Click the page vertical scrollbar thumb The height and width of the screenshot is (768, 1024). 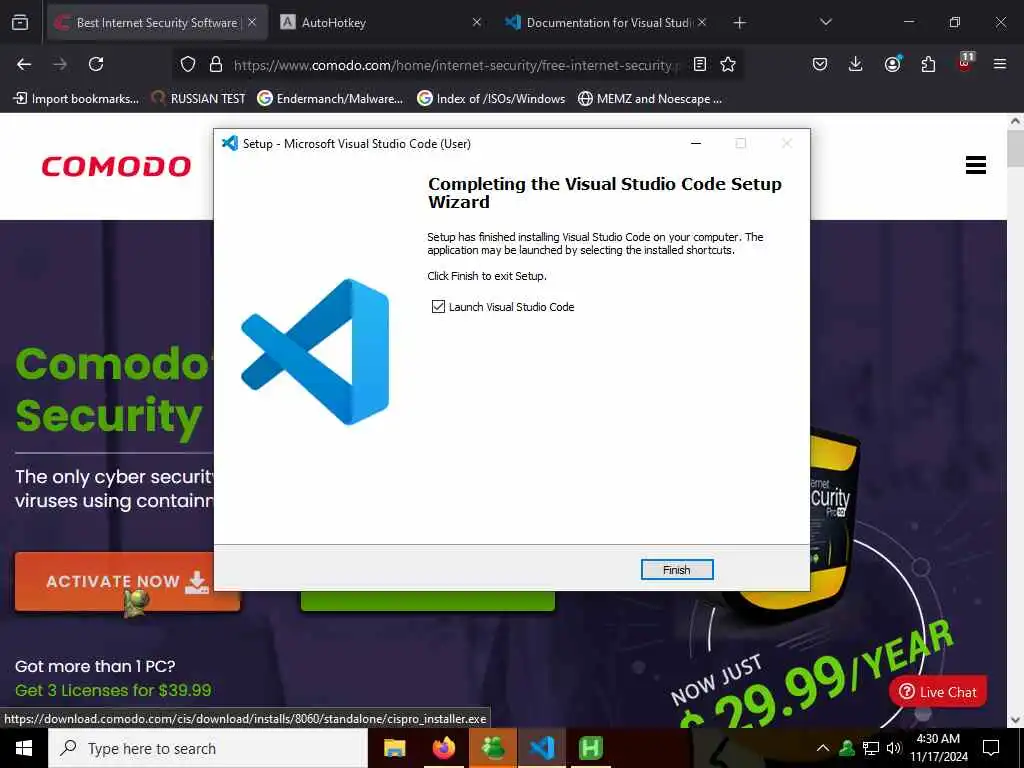click(x=1016, y=148)
